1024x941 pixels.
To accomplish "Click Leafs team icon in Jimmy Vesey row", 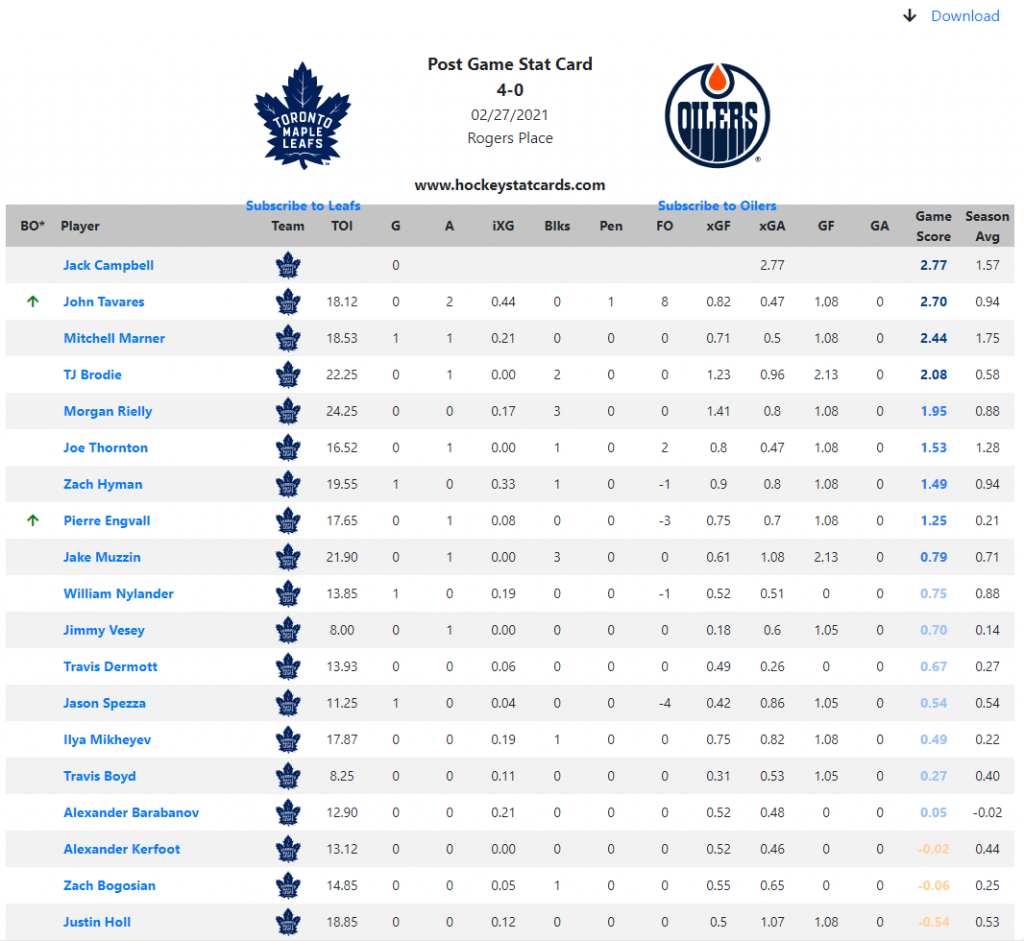I will pos(288,631).
